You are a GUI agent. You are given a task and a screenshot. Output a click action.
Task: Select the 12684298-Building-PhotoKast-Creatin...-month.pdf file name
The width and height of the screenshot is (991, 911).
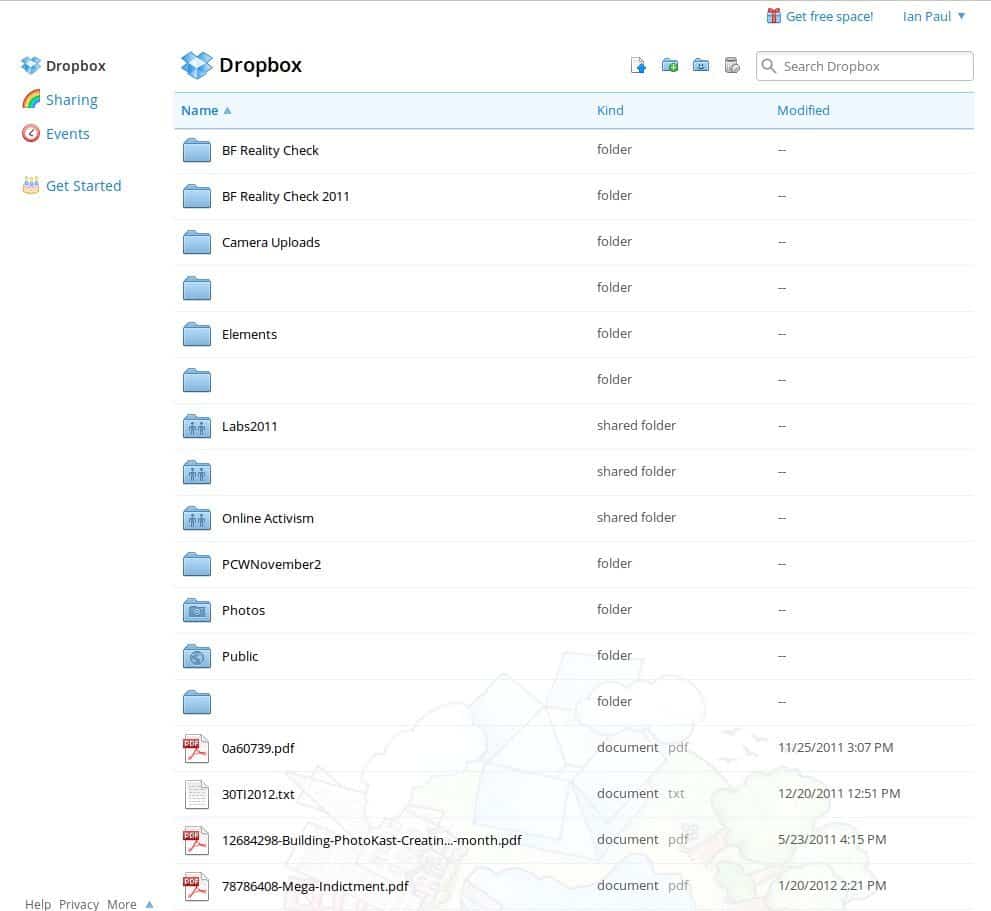[372, 841]
